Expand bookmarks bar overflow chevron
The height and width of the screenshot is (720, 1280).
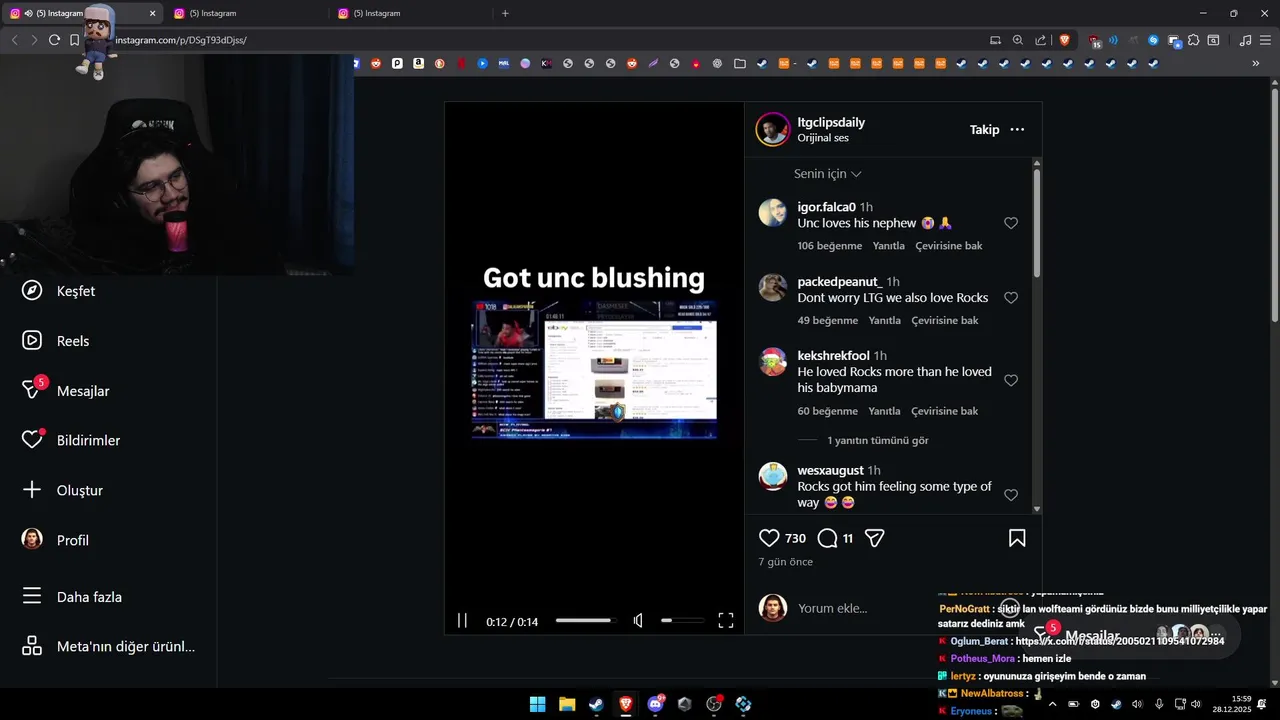pos(1256,63)
